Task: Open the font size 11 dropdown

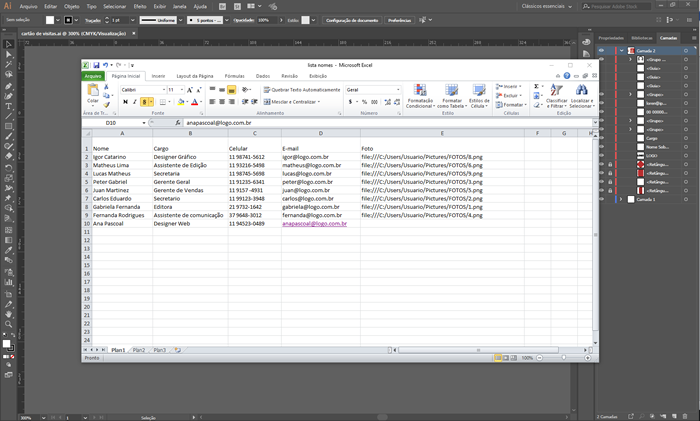Action: 182,90
